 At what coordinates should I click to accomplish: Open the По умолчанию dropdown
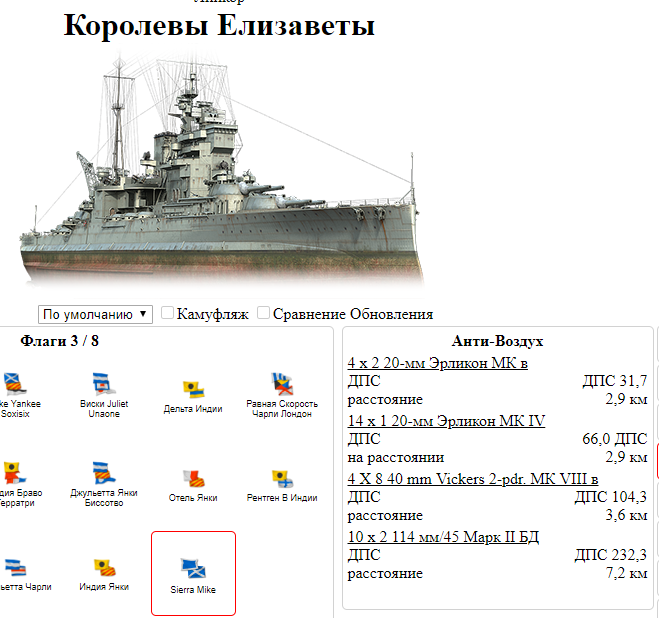click(95, 314)
